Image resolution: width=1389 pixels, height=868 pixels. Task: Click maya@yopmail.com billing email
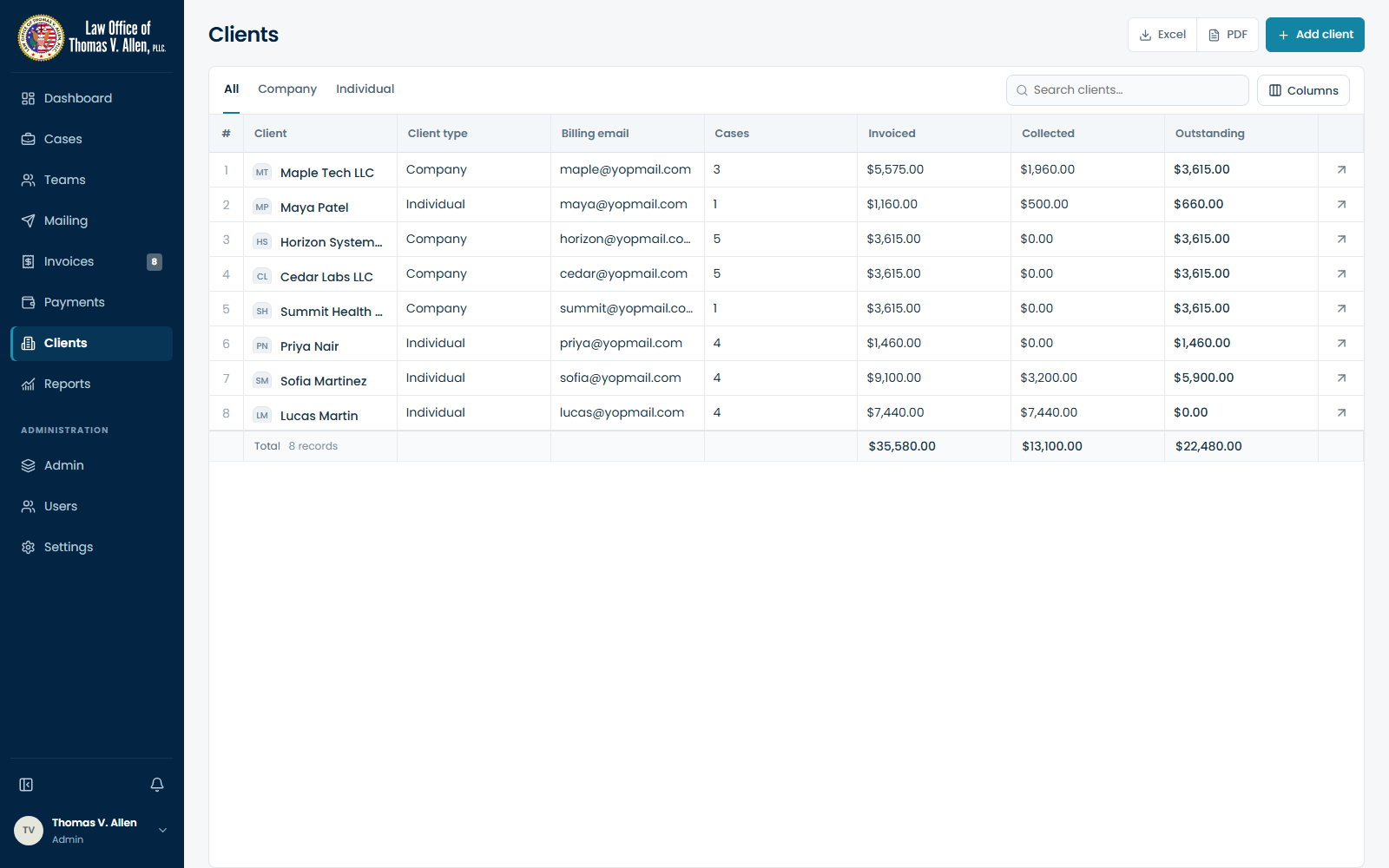point(623,205)
